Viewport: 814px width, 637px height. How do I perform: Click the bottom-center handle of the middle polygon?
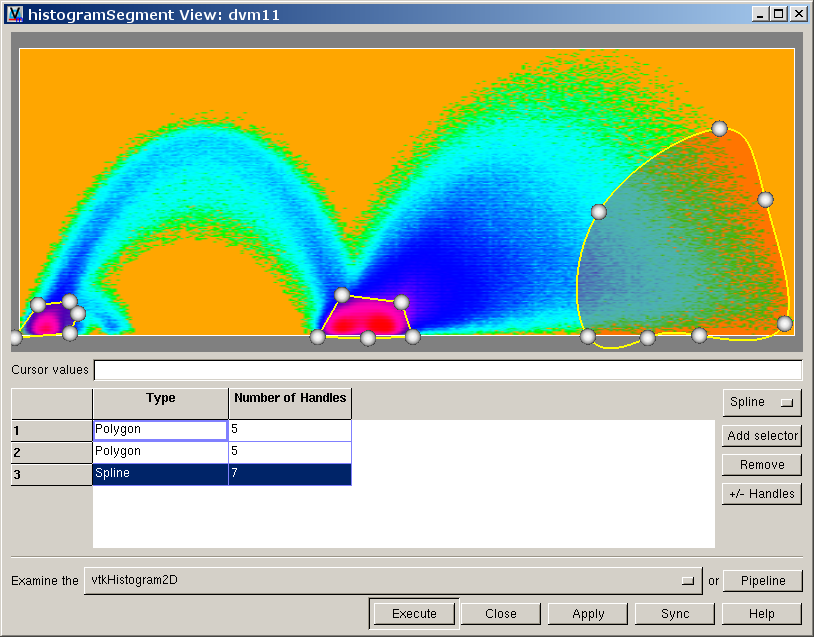click(x=368, y=338)
